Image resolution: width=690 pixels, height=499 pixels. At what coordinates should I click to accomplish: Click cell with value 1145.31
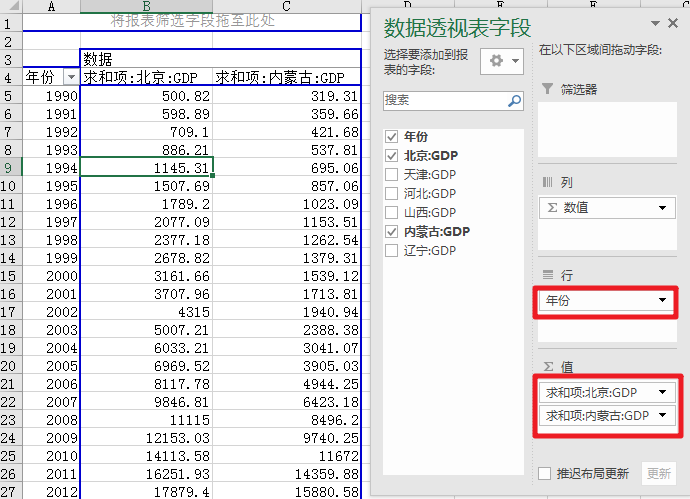point(147,168)
